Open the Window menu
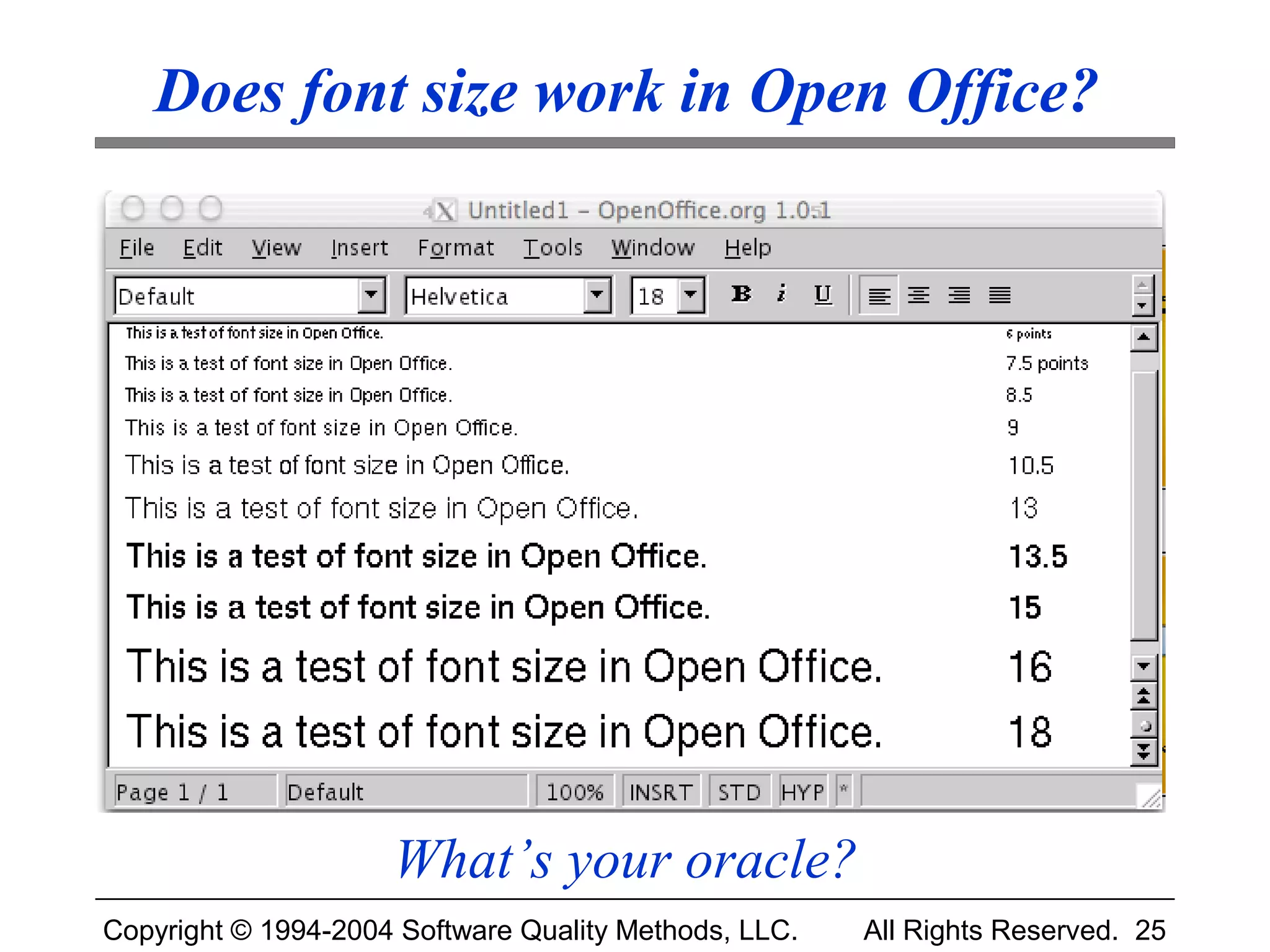Screen dimensions: 1270x952 653,248
